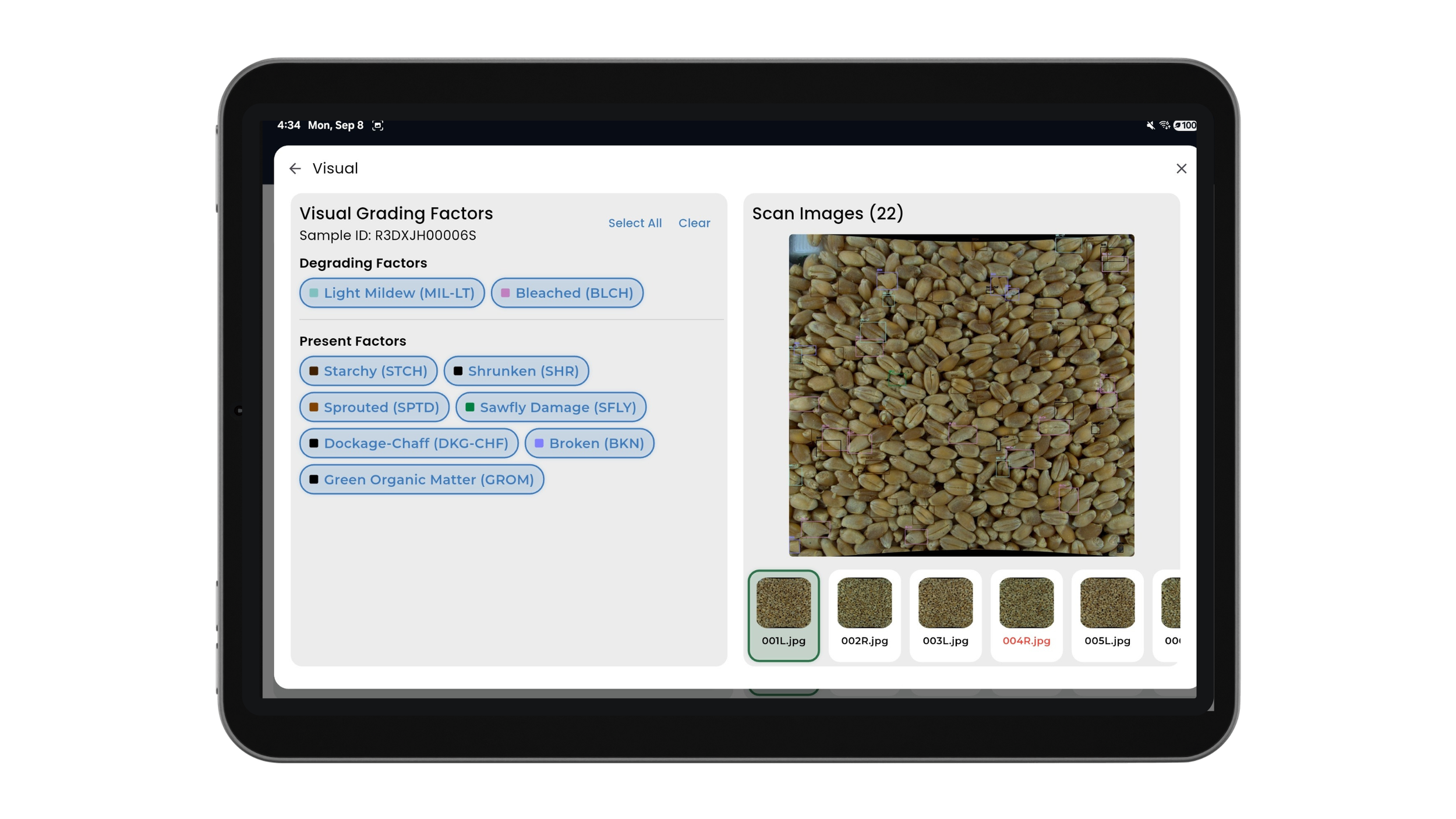Toggle the Light Mildew (MIL-LT) factor
1456x819 pixels.
(391, 293)
